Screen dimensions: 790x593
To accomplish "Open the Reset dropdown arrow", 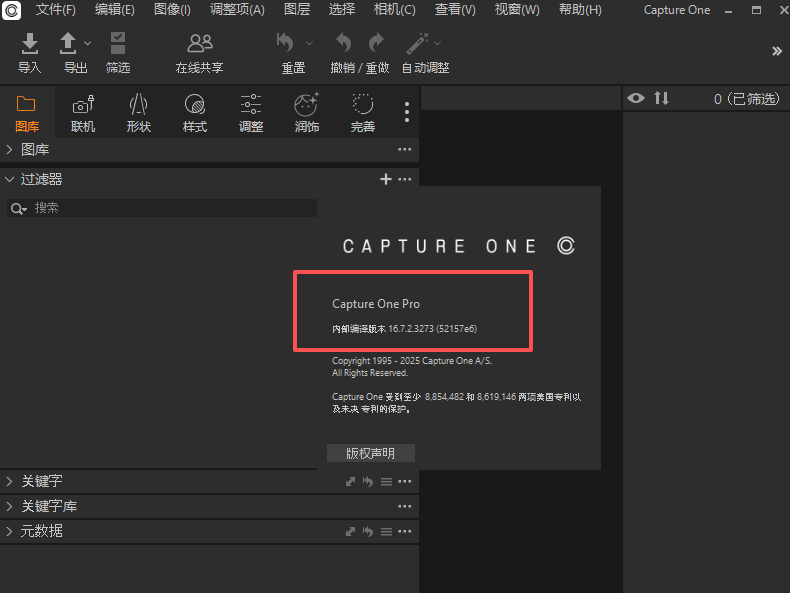I will [x=309, y=43].
